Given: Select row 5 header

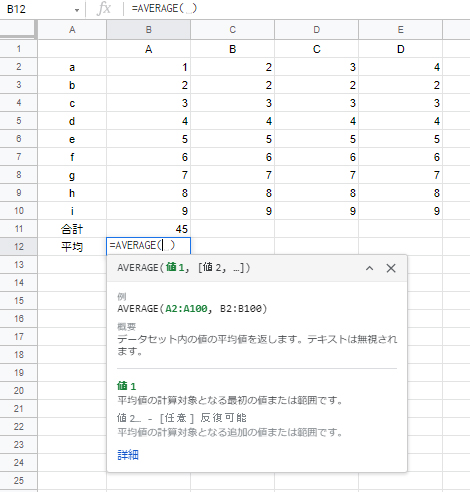Looking at the screenshot, I should coord(19,121).
